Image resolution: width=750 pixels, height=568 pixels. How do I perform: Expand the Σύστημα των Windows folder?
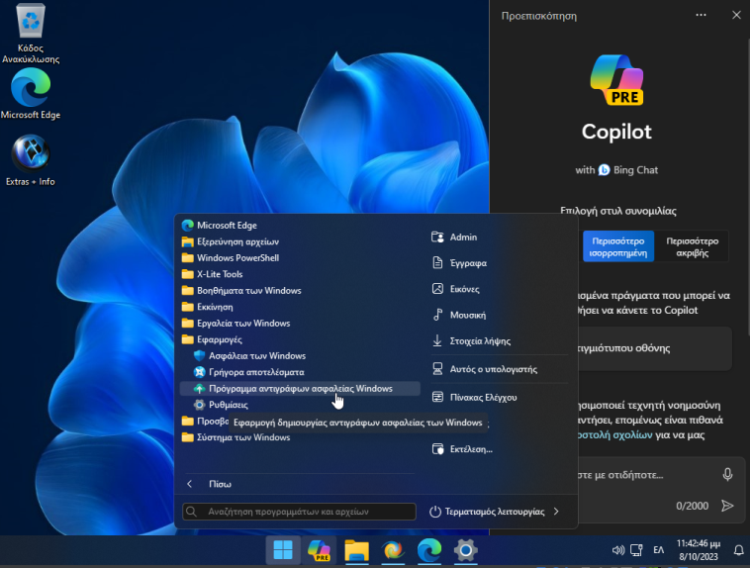pos(236,437)
